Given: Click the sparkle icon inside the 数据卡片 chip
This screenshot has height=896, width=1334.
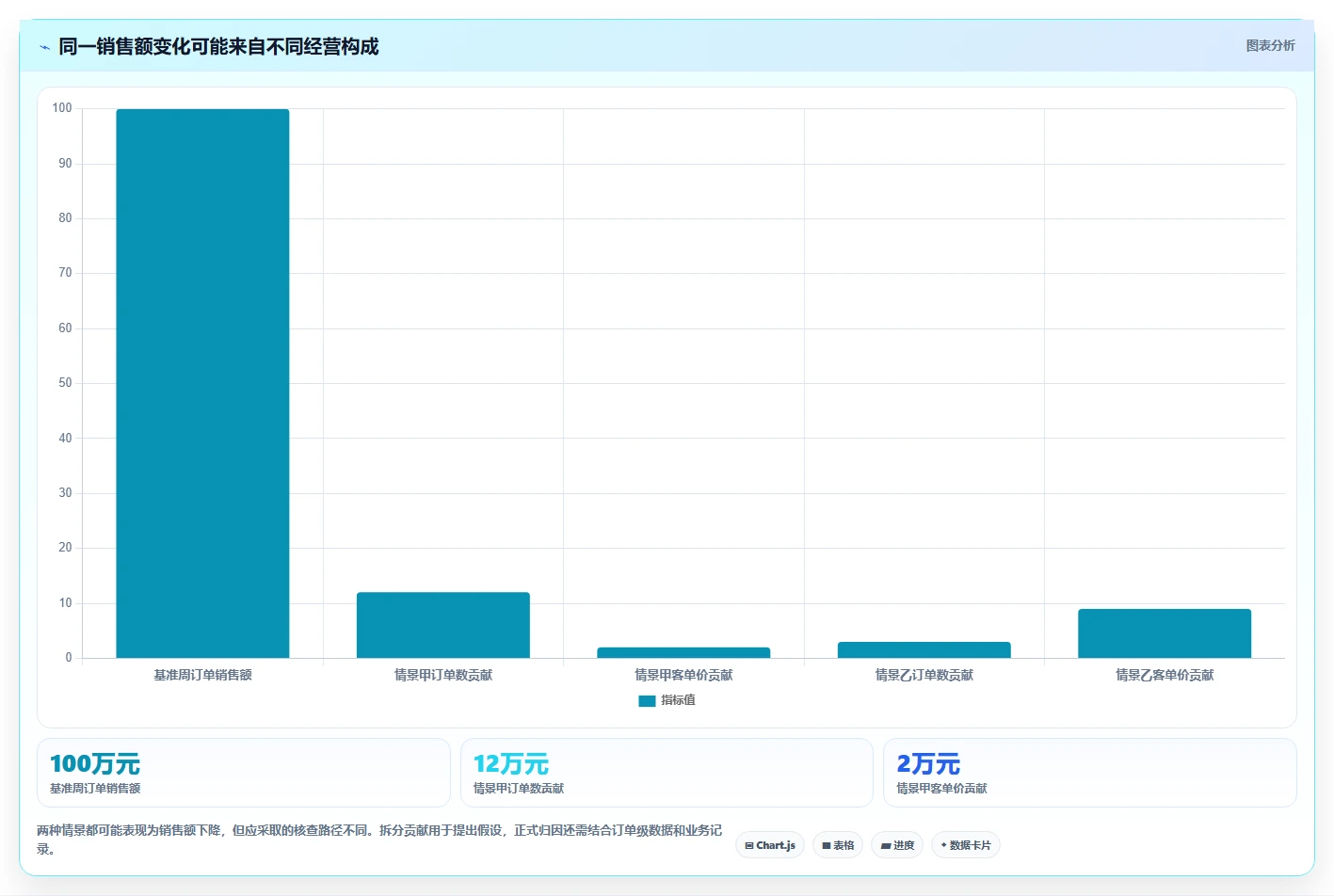Looking at the screenshot, I should click(x=944, y=845).
